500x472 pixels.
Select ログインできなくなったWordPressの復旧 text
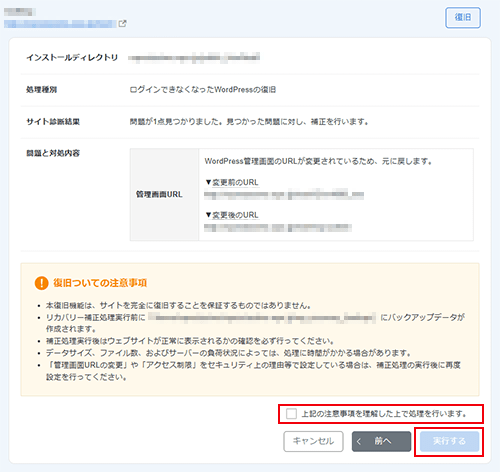203,90
